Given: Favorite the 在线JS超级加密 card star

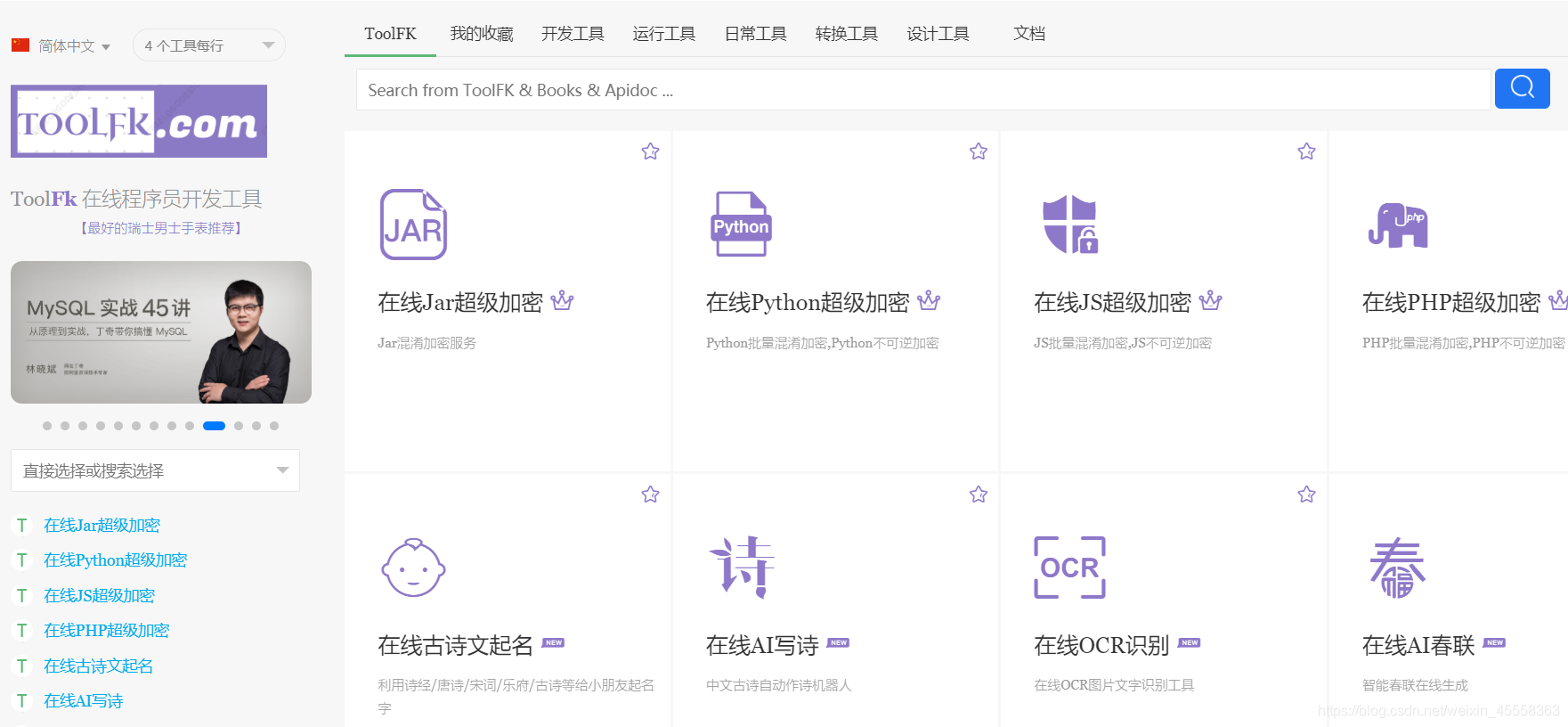Looking at the screenshot, I should (1306, 151).
